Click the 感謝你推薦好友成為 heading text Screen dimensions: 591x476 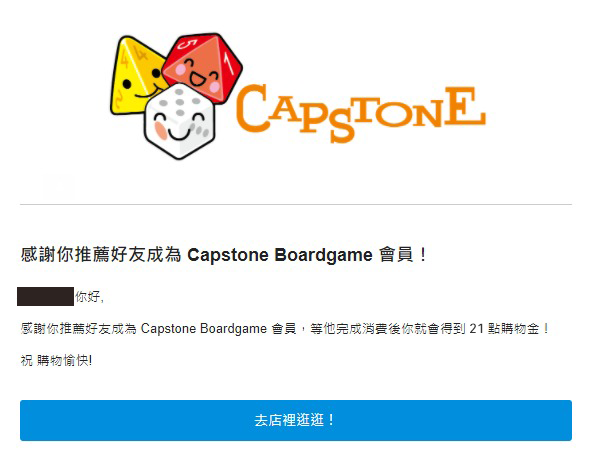click(x=101, y=255)
